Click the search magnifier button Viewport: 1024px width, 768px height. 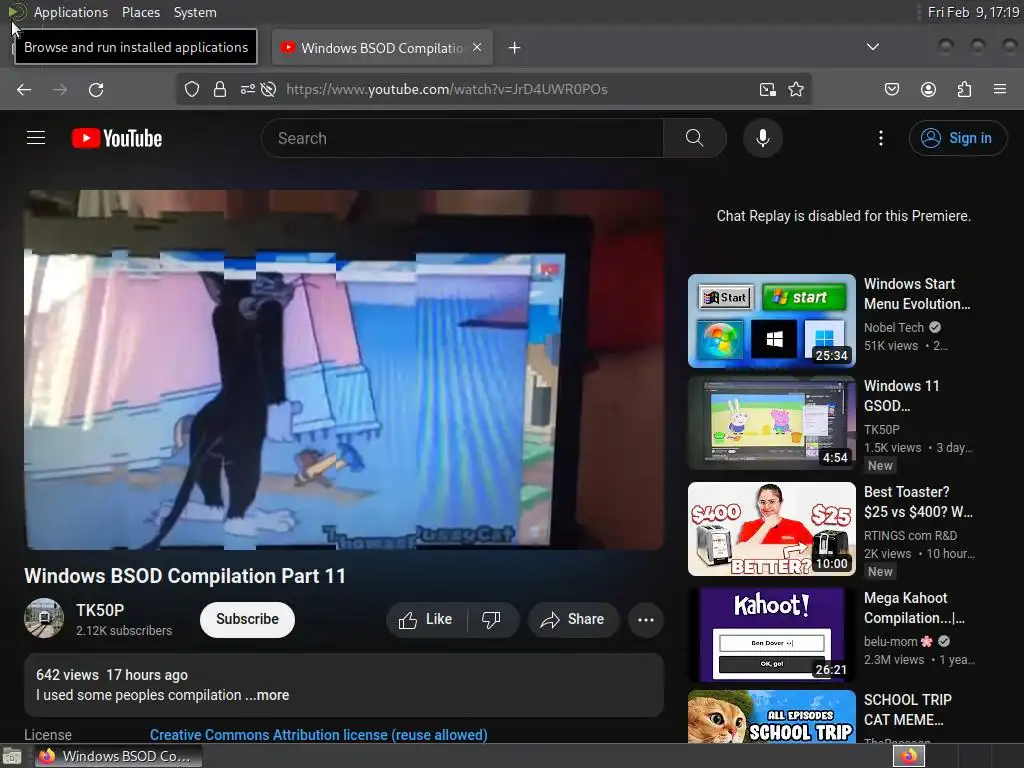695,138
